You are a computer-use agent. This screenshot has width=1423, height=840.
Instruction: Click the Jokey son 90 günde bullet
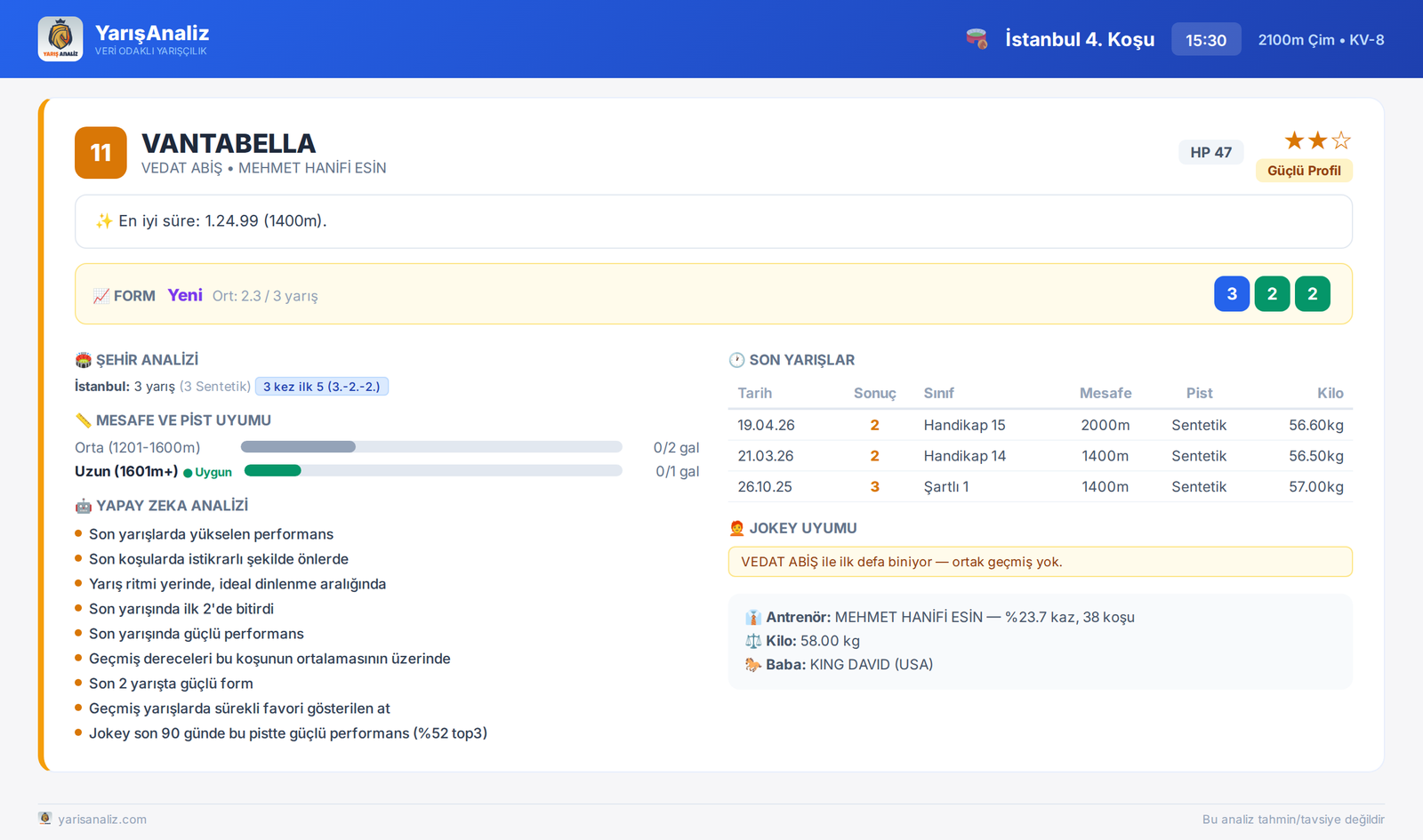pos(288,733)
